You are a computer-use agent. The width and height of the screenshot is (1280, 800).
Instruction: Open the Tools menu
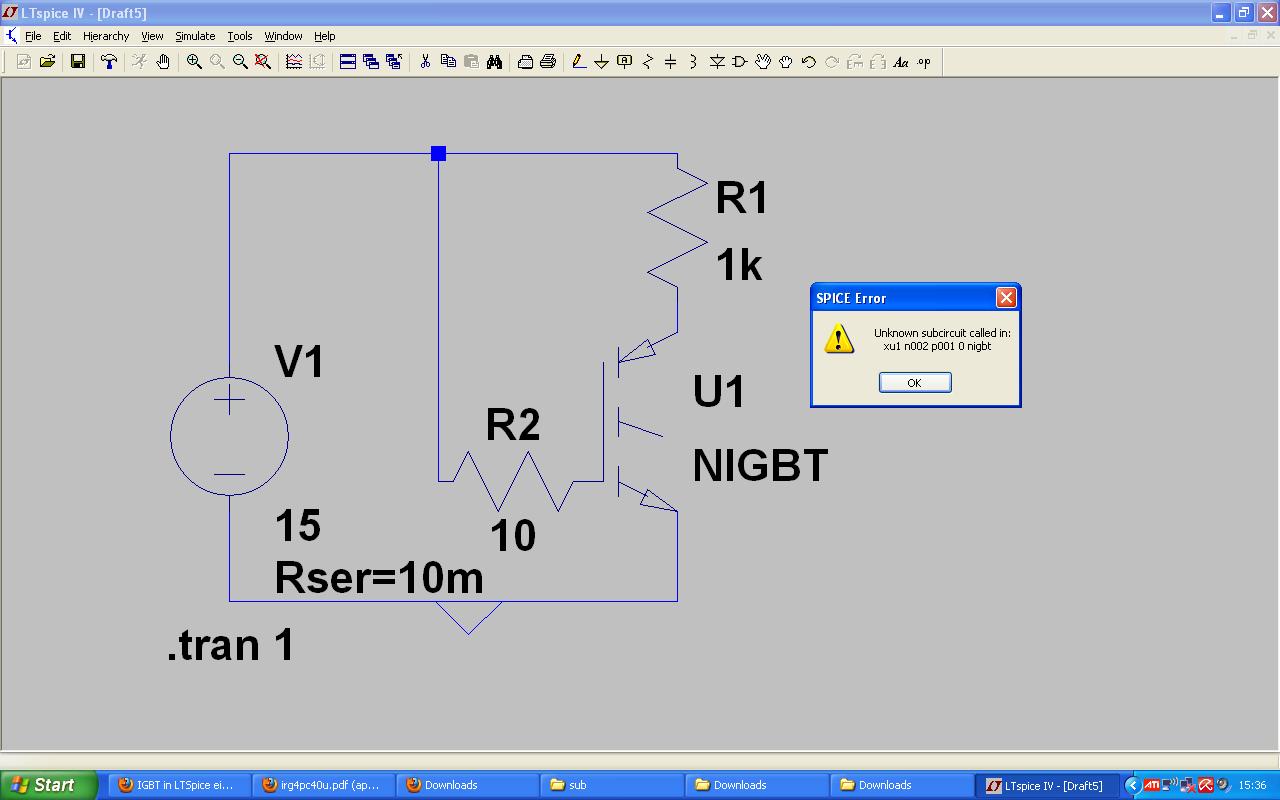click(240, 36)
